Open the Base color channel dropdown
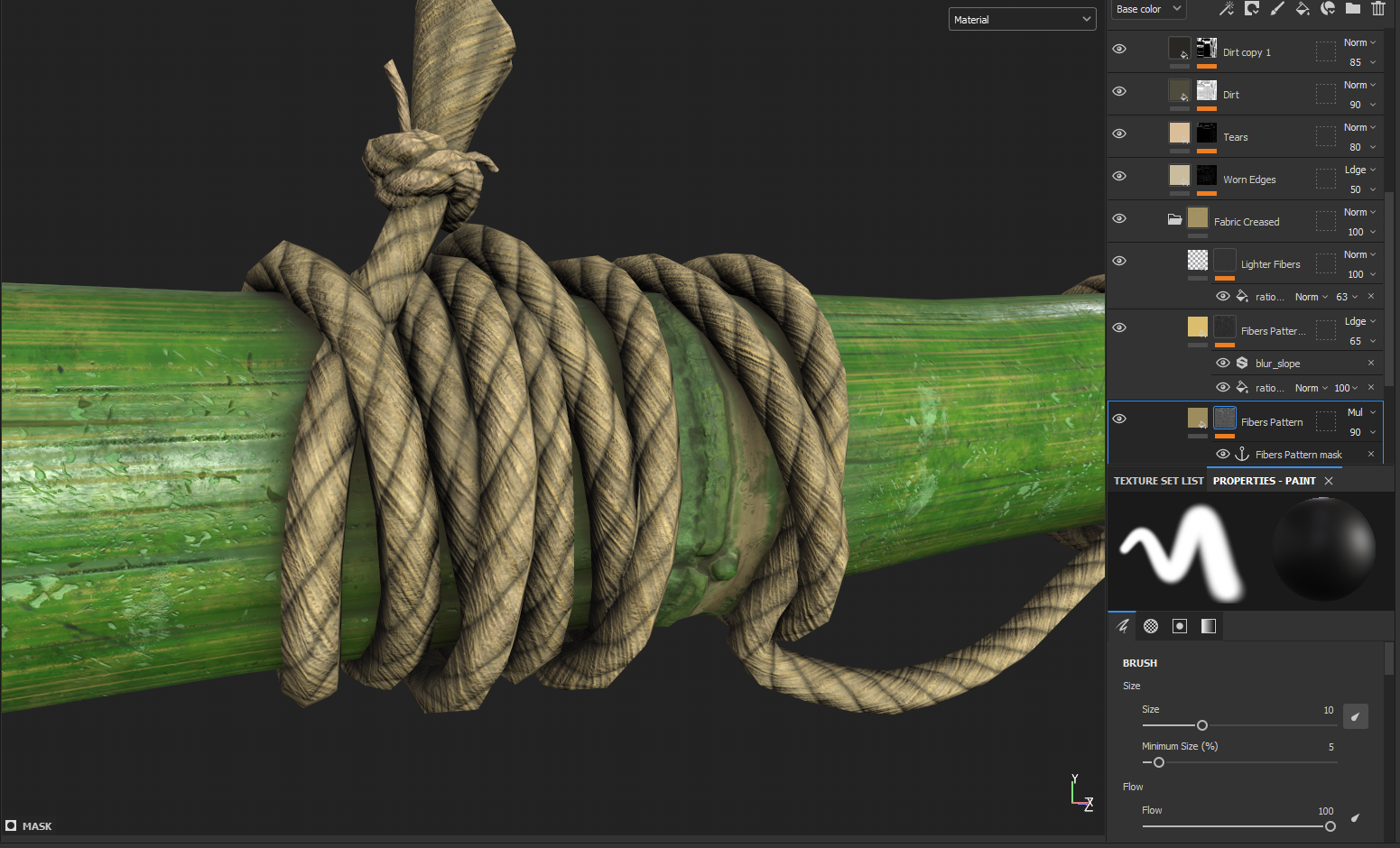 coord(1148,9)
